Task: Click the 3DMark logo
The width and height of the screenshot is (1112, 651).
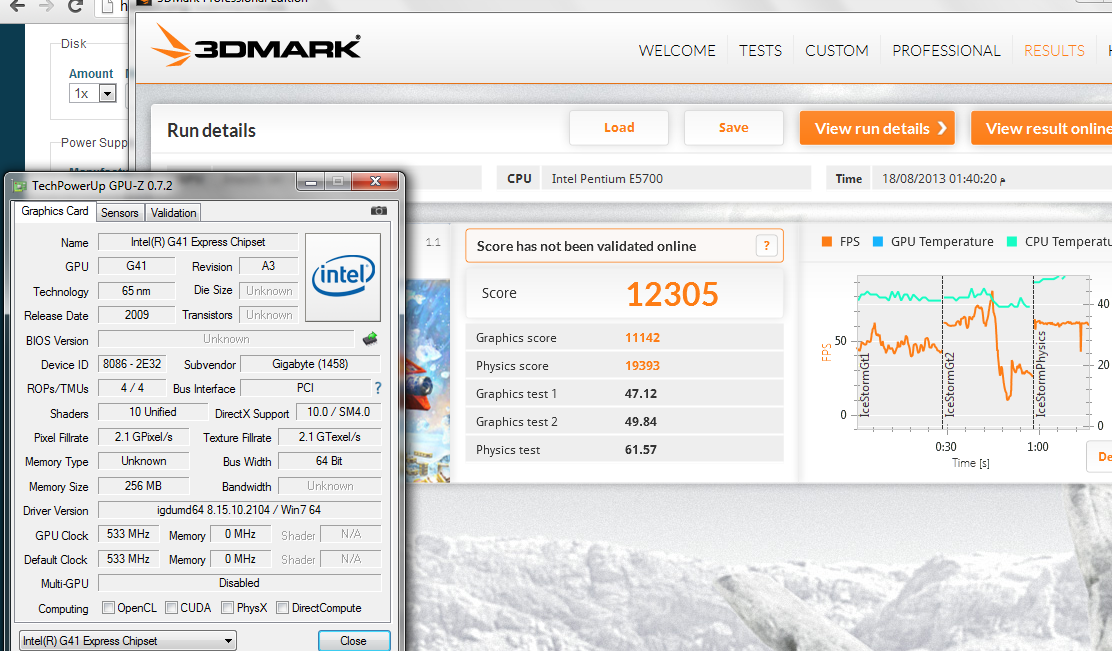Action: [x=255, y=46]
